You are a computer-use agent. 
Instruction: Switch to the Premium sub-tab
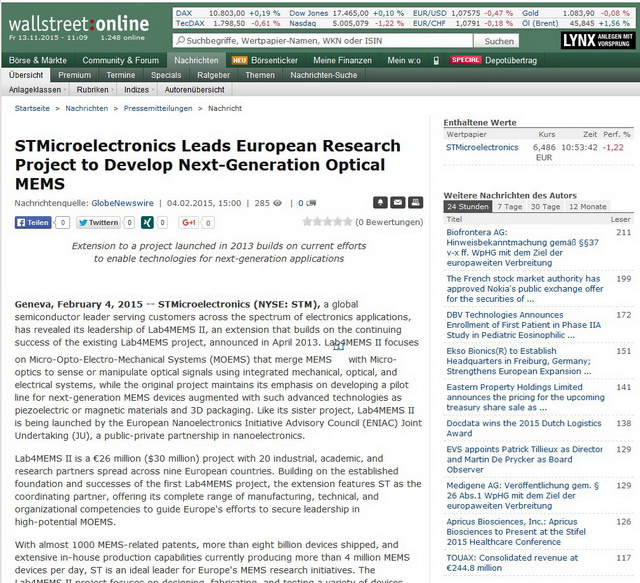point(74,75)
